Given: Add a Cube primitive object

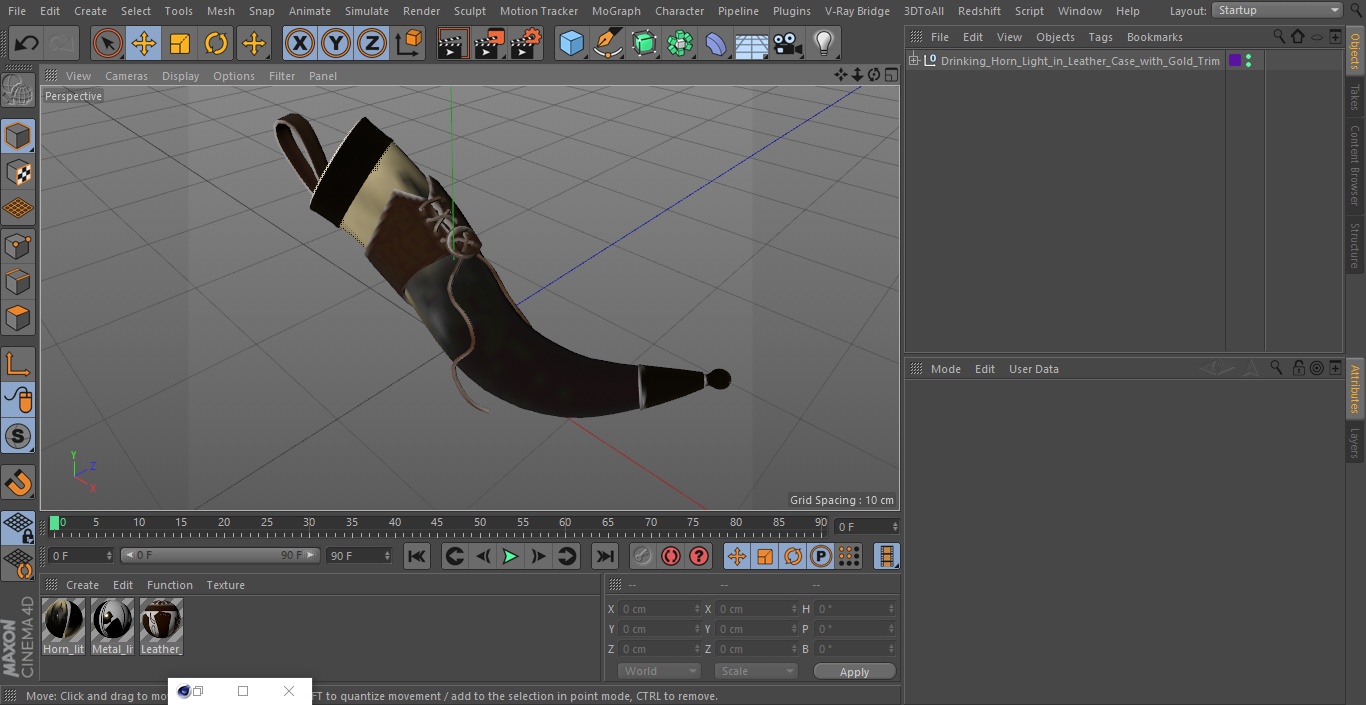Looking at the screenshot, I should [571, 44].
